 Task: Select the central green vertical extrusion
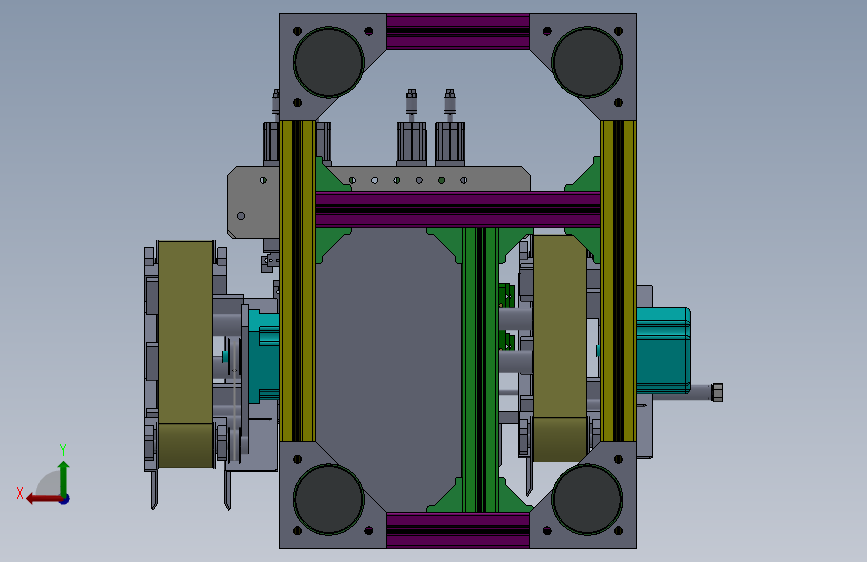click(480, 370)
